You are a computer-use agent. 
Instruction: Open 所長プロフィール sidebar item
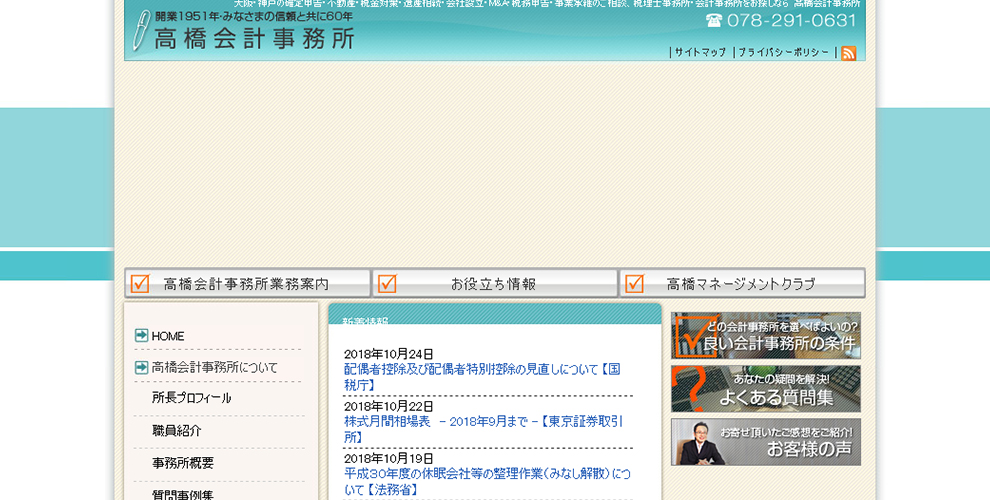pyautogui.click(x=191, y=398)
